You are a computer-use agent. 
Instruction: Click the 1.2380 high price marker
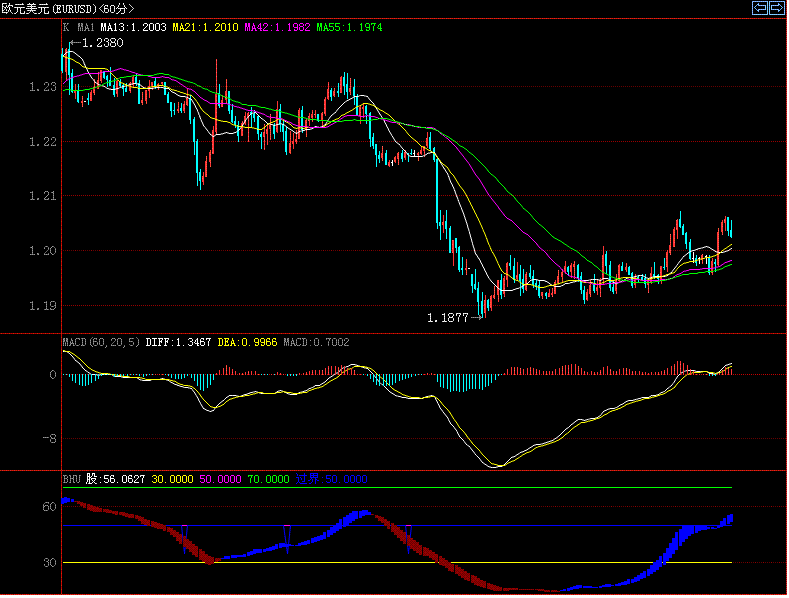[102, 43]
